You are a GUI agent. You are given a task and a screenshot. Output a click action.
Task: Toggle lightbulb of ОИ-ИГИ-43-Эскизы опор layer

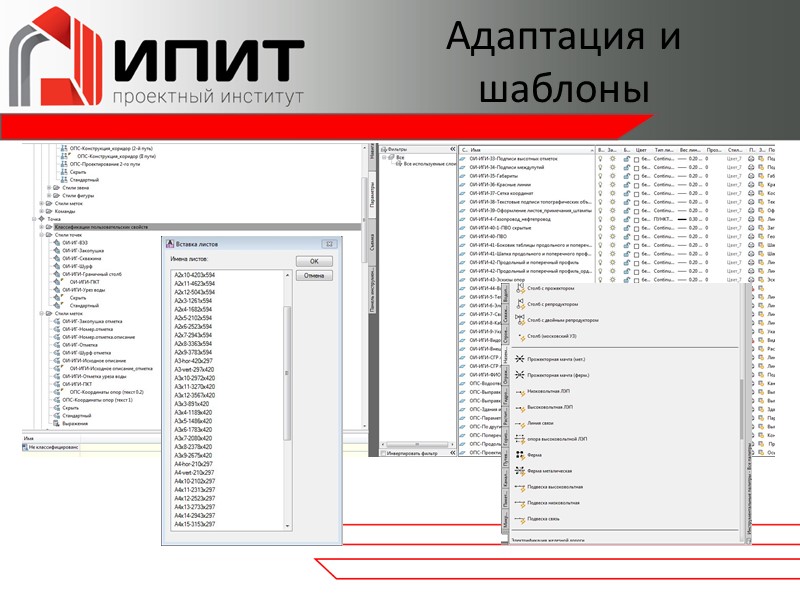point(601,280)
